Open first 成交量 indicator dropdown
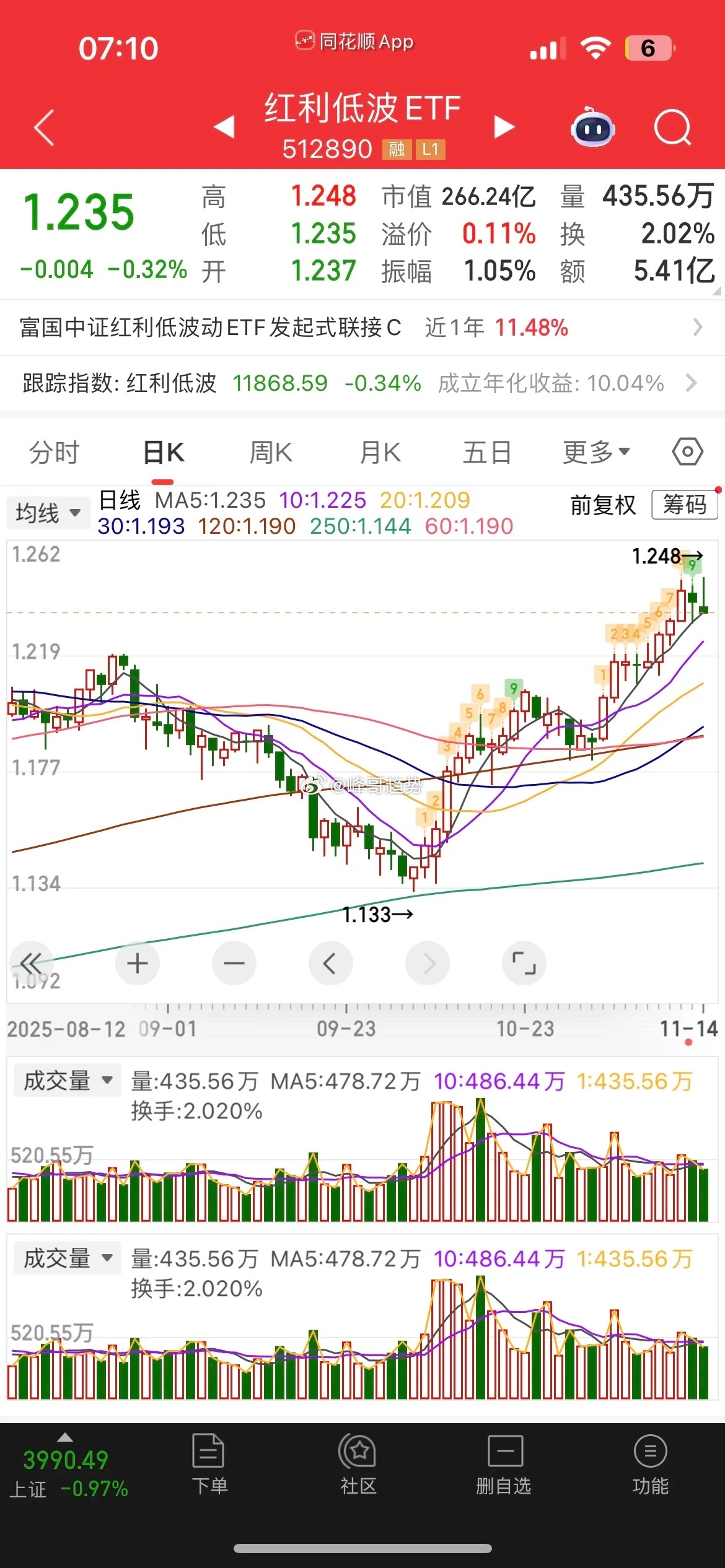Screen dimensions: 725x1568 tap(67, 1081)
